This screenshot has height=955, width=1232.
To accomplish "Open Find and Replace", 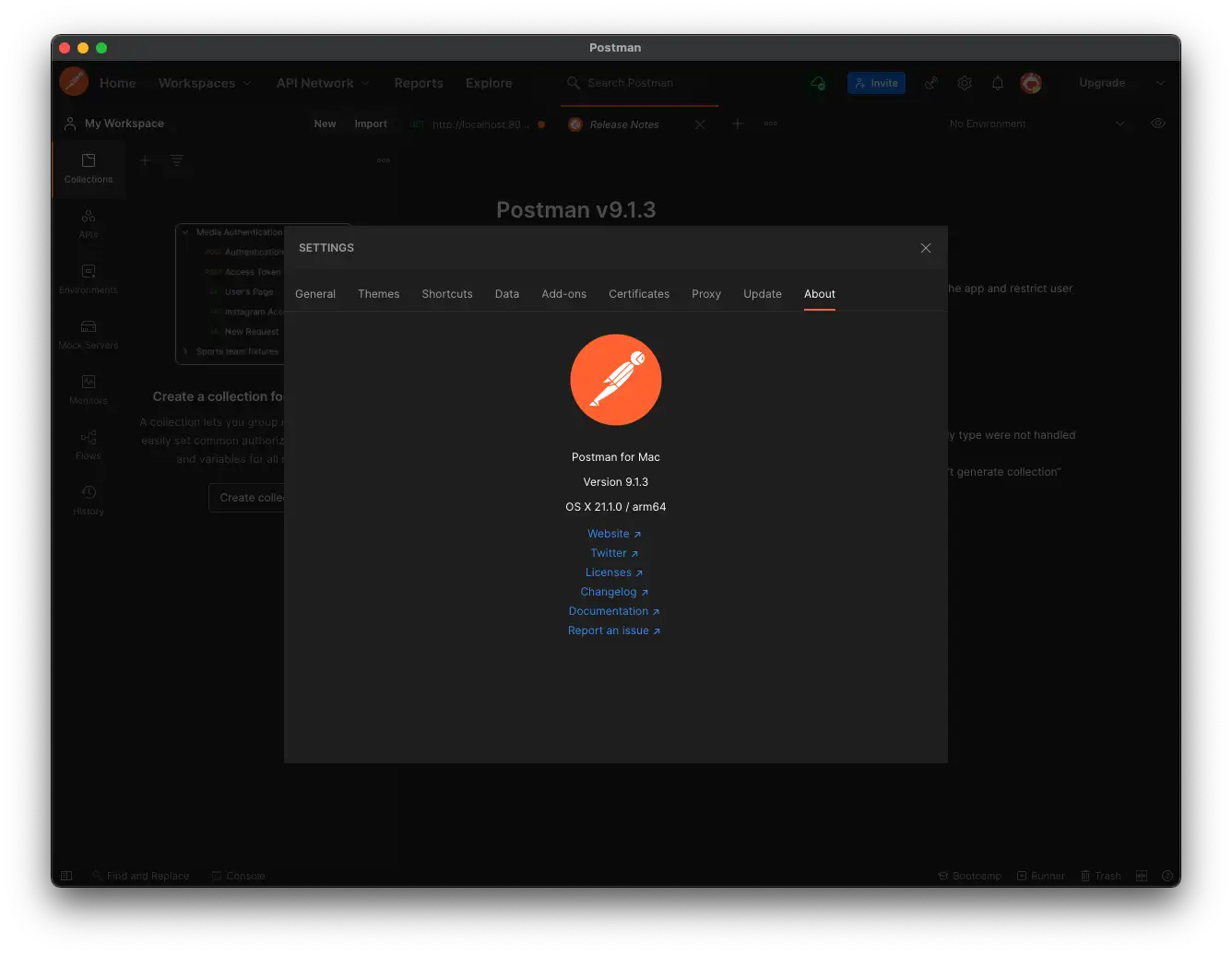I will (141, 876).
